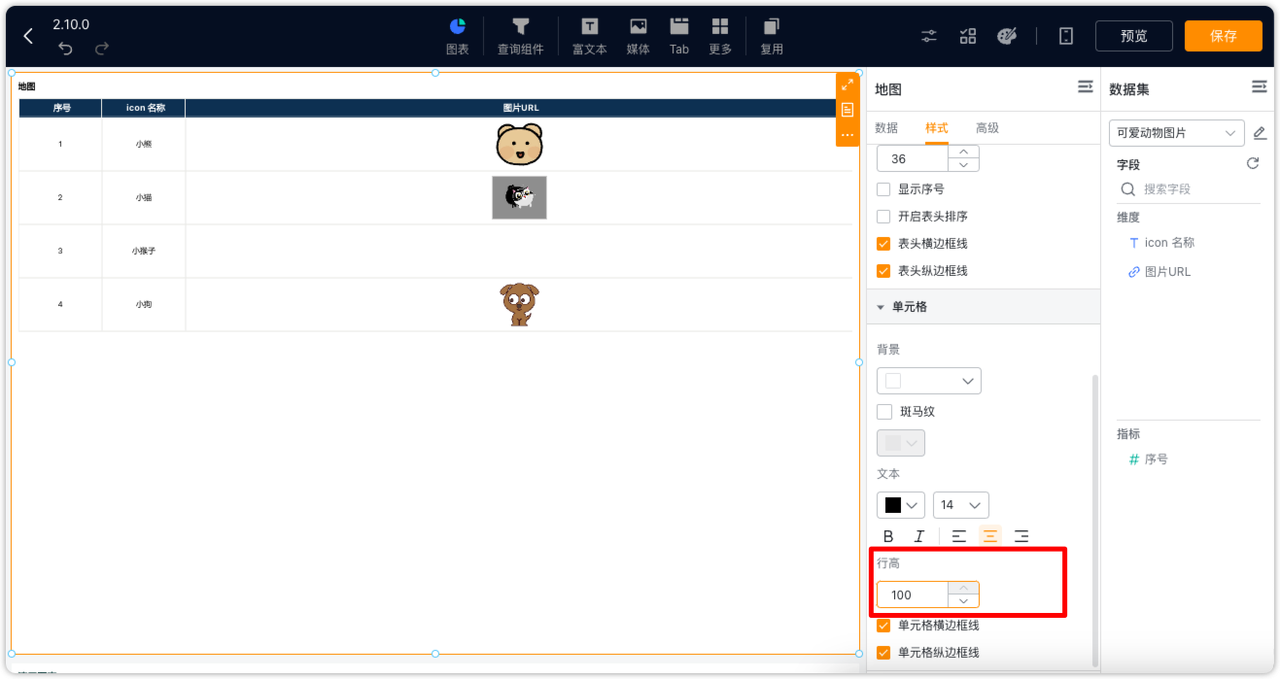The height and width of the screenshot is (679, 1280).
Task: Open the three-dot menu on chart
Action: 847,134
